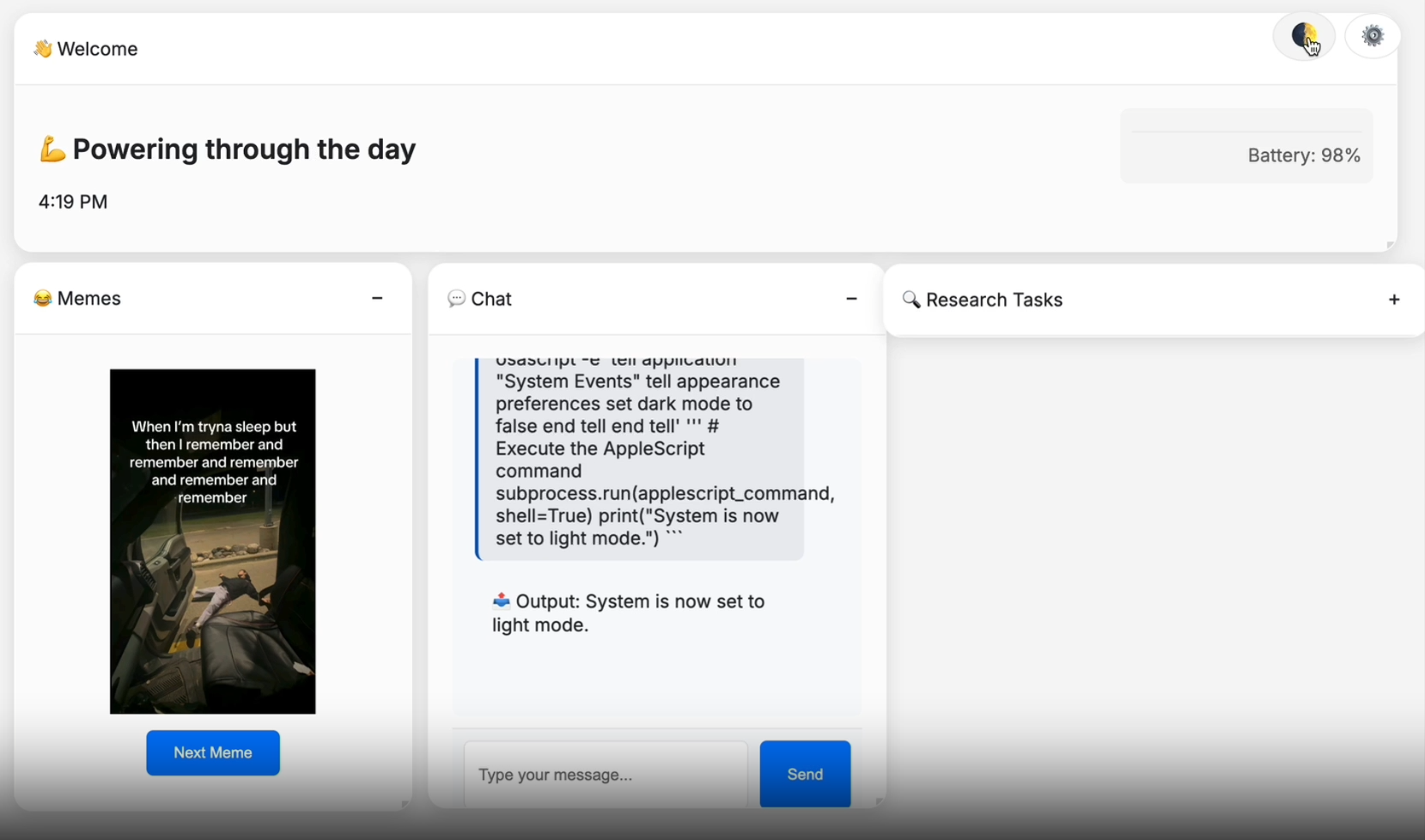The height and width of the screenshot is (840, 1425).
Task: Expand the Research Tasks panel
Action: pos(1394,300)
